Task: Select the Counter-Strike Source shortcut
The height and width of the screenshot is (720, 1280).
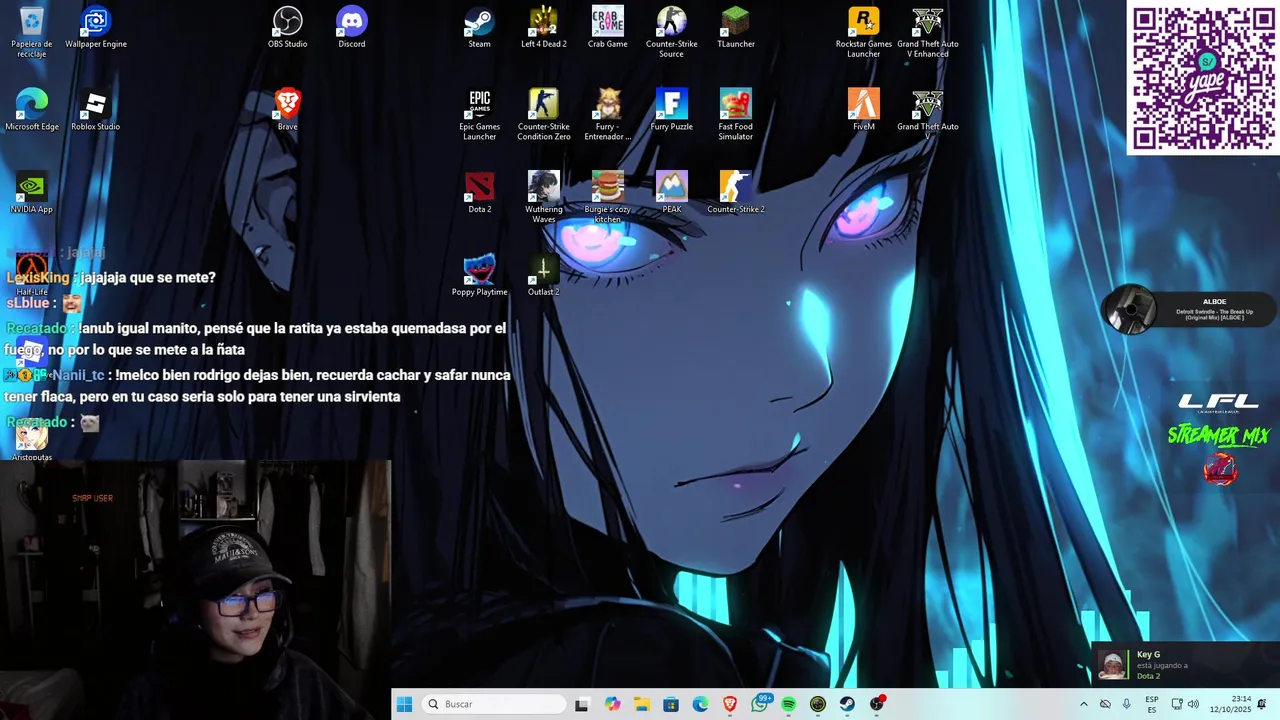Action: [x=671, y=32]
